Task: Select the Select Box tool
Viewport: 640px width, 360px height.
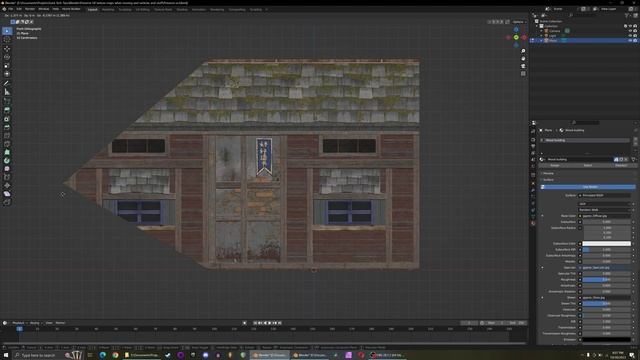Action: pyautogui.click(x=7, y=31)
